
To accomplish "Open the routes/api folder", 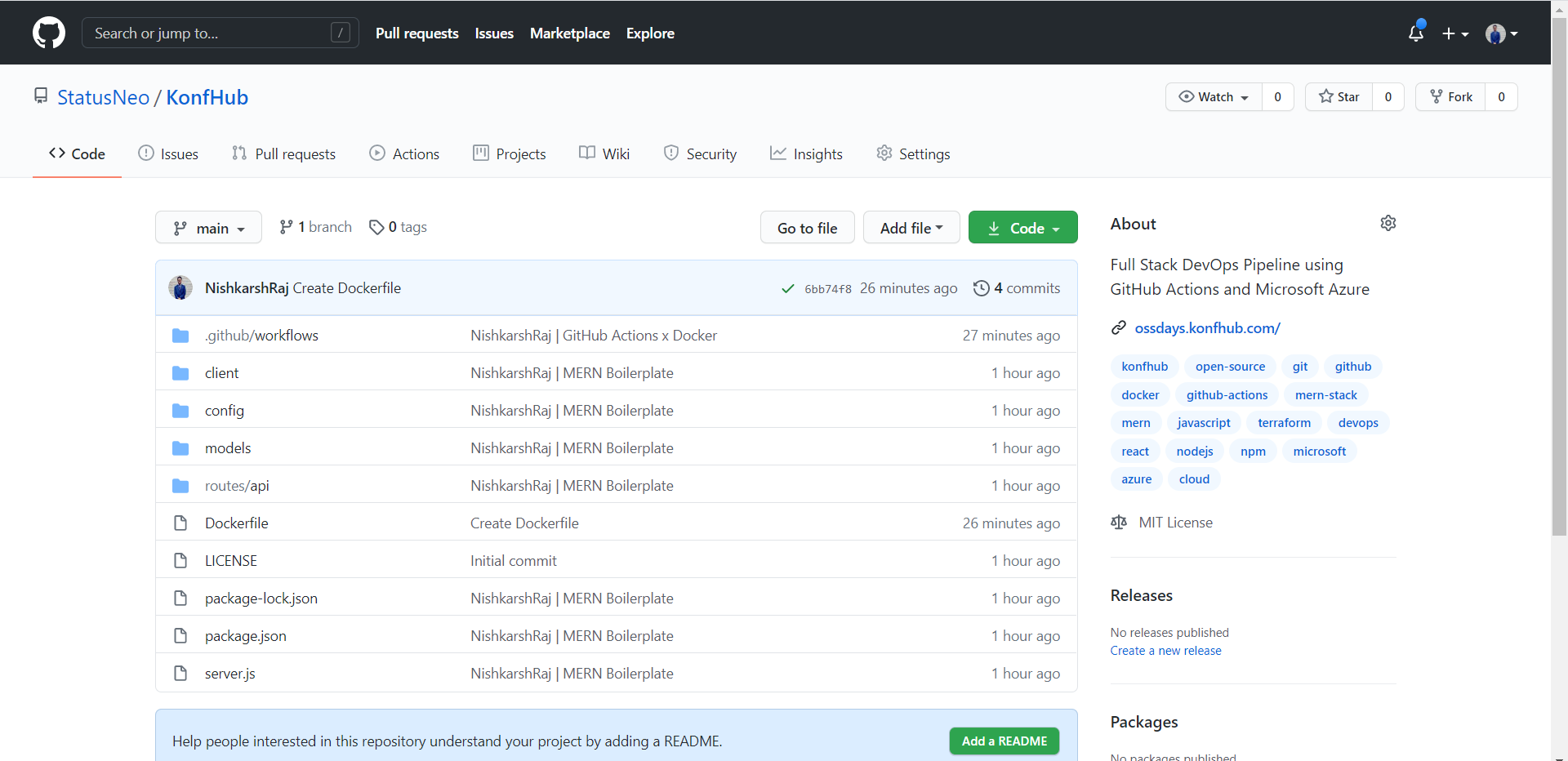I will (237, 485).
